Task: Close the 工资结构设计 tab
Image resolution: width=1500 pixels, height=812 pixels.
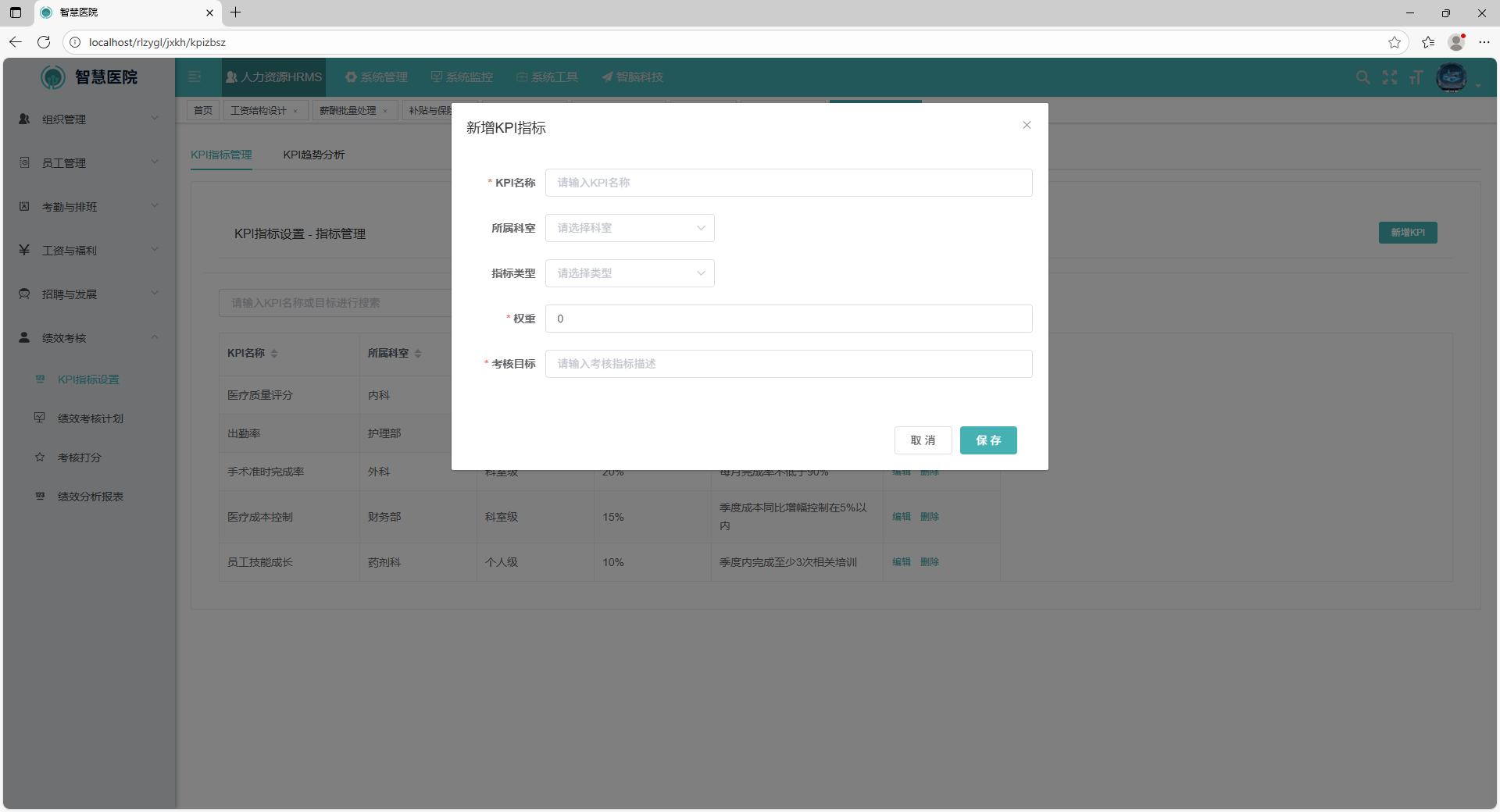Action: tap(295, 110)
